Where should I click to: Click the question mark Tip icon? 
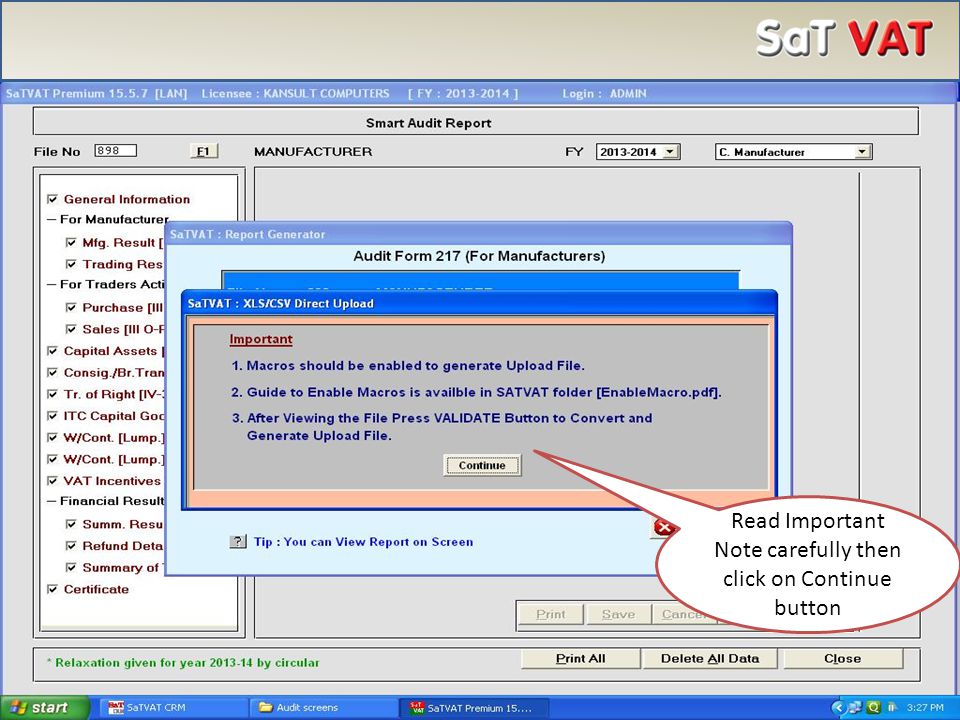(238, 541)
